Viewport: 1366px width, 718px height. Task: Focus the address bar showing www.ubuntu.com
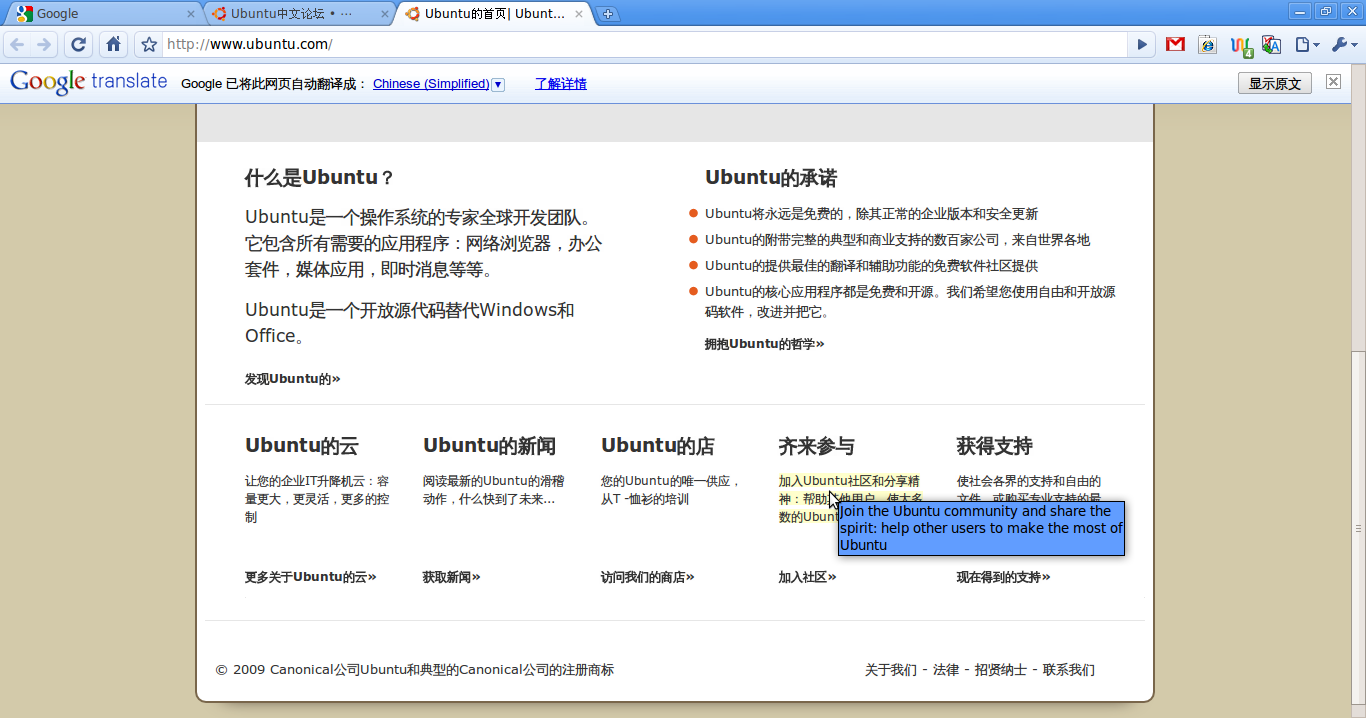644,44
